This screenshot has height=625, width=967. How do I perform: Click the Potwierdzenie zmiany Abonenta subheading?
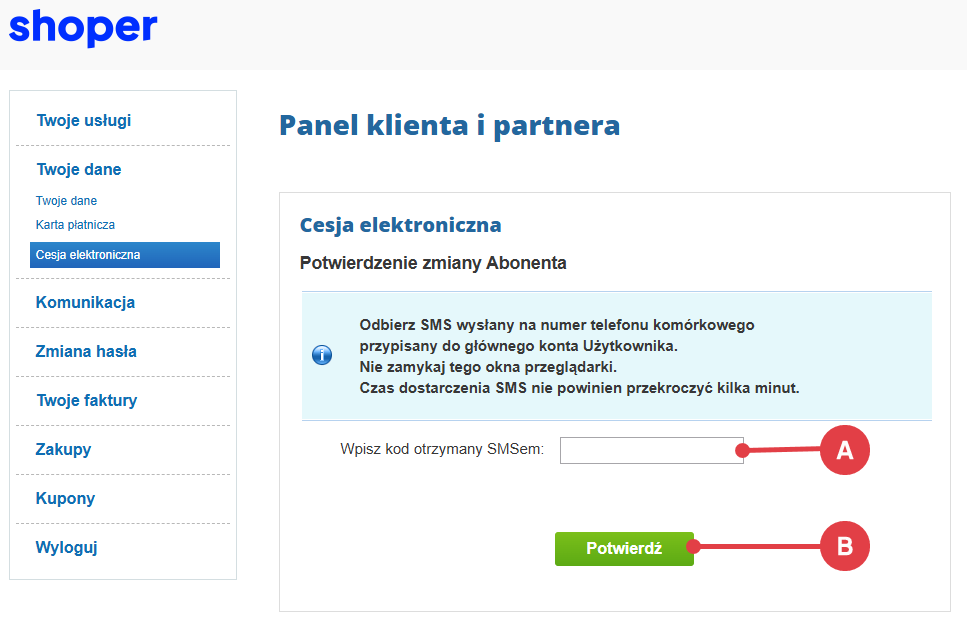click(433, 264)
